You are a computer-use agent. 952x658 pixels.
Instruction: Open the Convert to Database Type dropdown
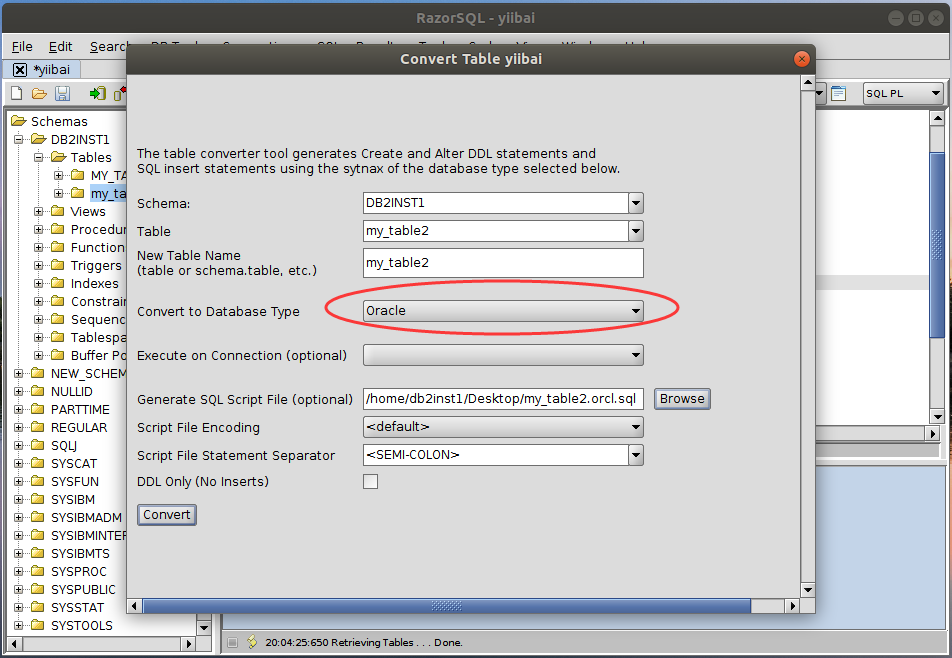503,311
